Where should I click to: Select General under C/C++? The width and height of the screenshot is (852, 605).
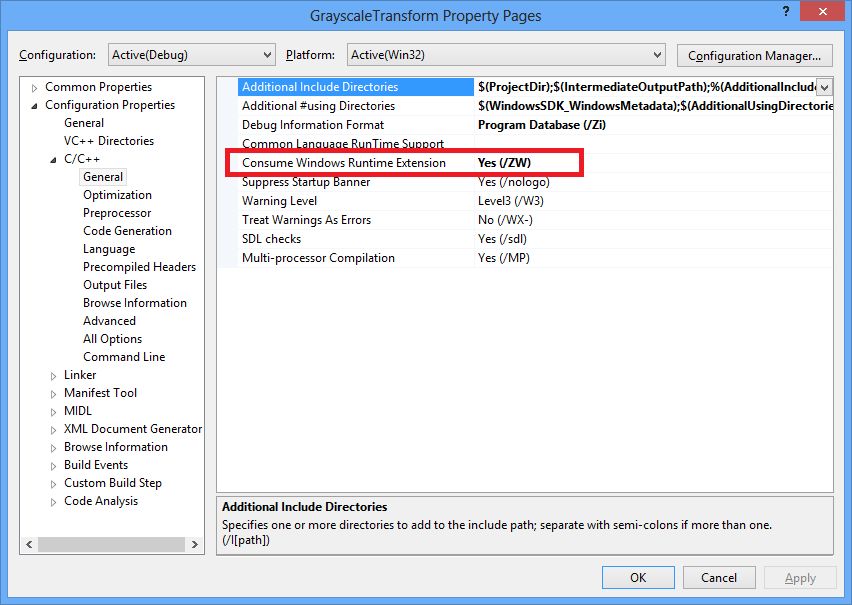point(103,177)
